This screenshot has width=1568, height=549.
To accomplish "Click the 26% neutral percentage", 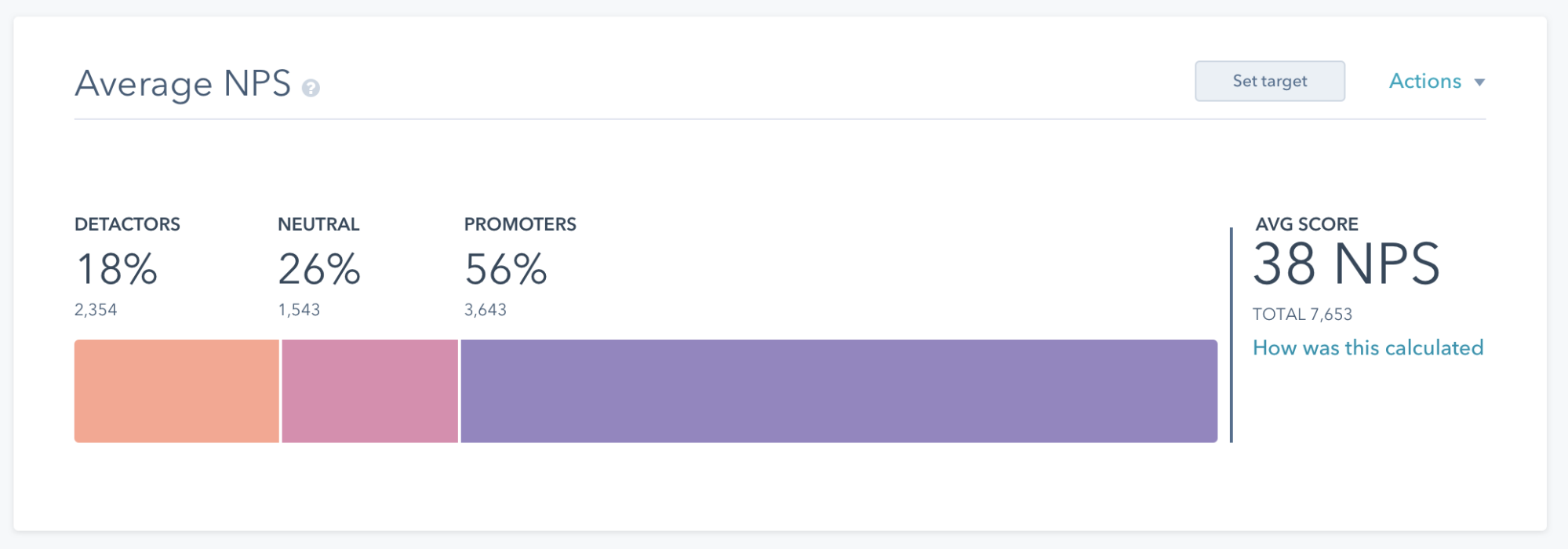I will [x=319, y=269].
